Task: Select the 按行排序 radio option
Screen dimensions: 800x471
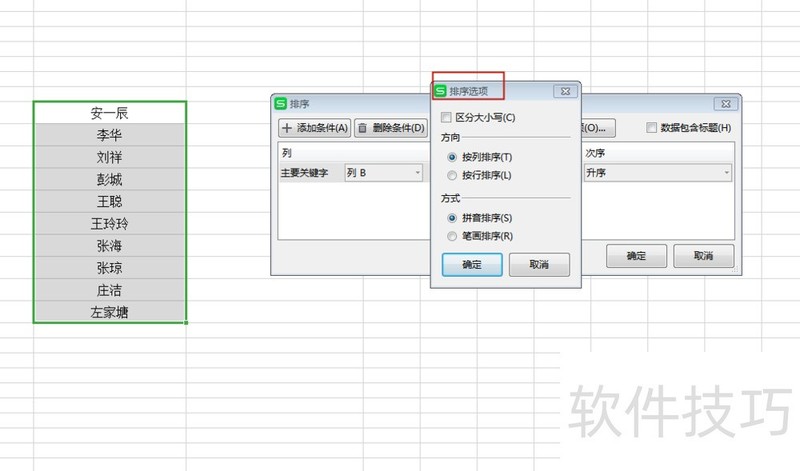Action: 452,175
